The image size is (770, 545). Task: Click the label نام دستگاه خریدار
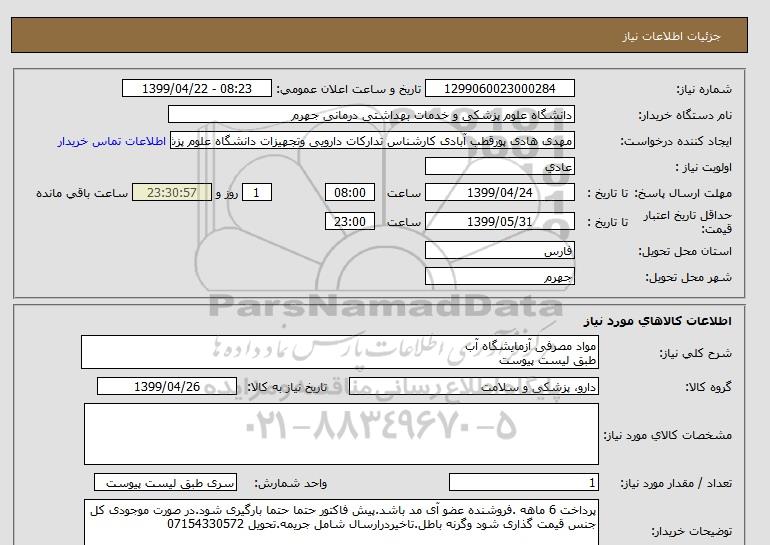[x=685, y=115]
